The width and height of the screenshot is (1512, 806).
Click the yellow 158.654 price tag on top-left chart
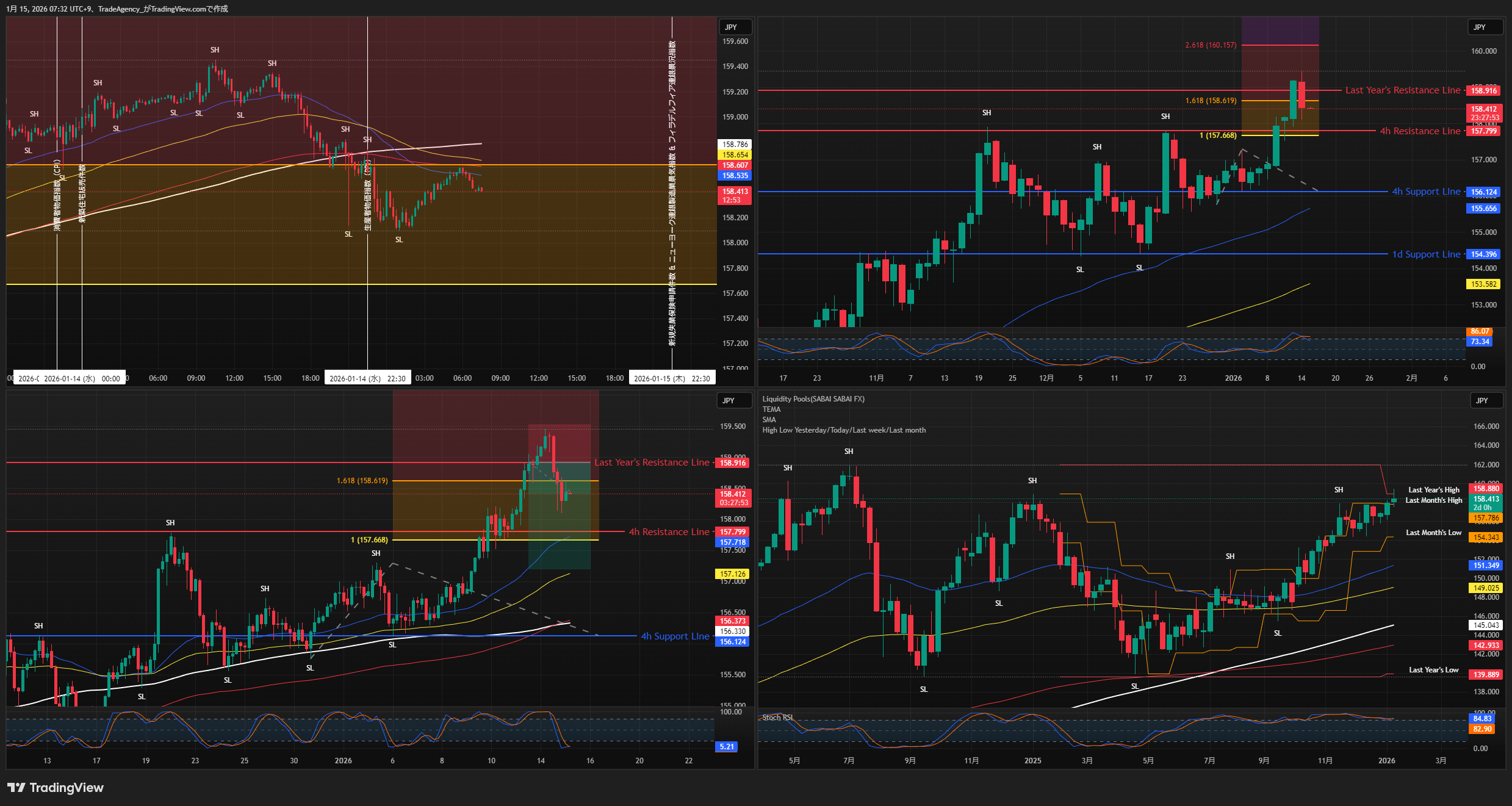[x=735, y=155]
